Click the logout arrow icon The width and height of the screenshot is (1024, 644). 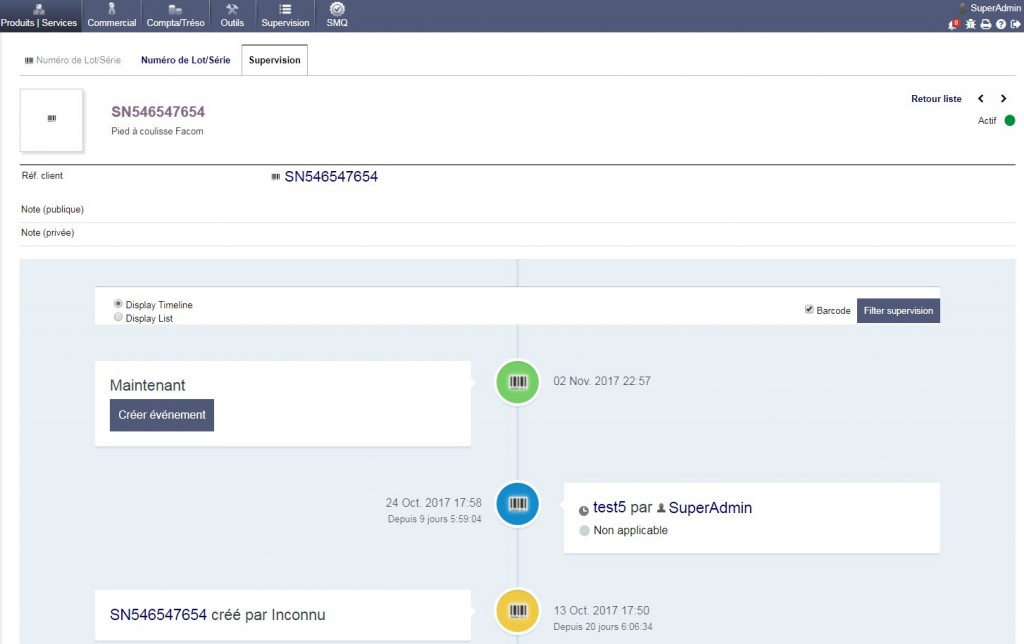pos(1016,24)
